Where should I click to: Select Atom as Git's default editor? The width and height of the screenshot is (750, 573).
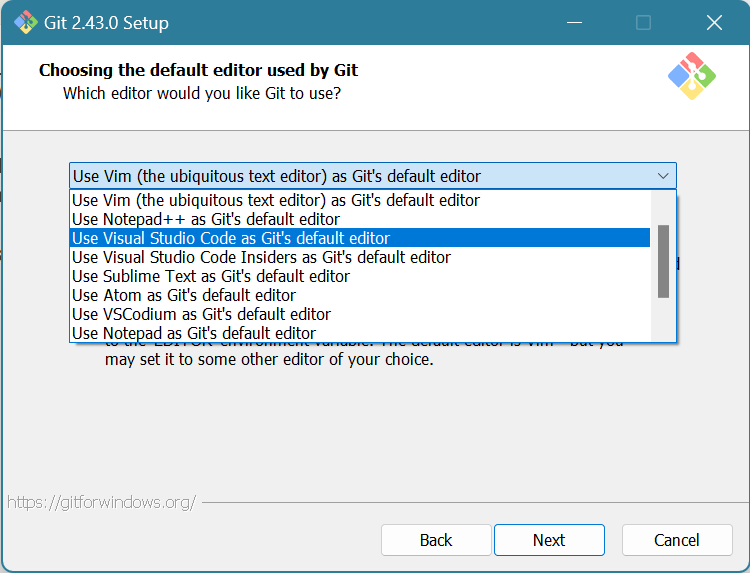184,295
